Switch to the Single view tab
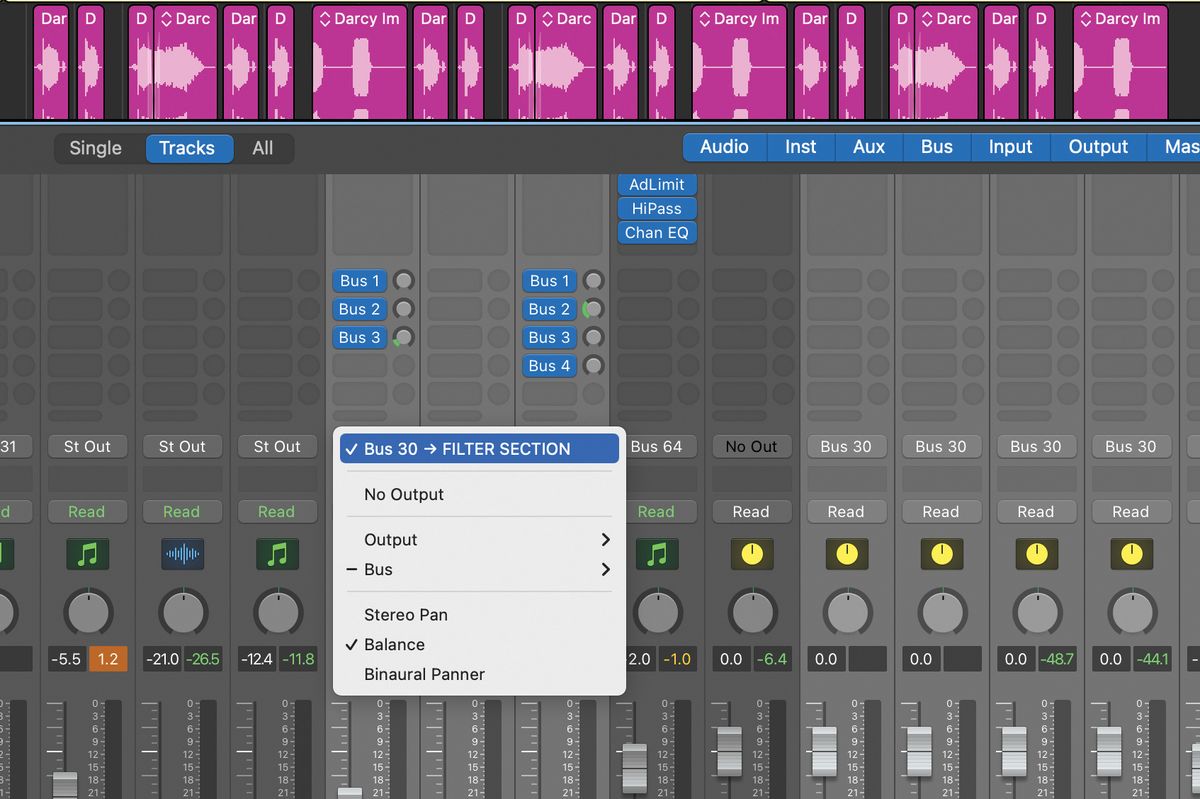The width and height of the screenshot is (1200, 799). [95, 148]
